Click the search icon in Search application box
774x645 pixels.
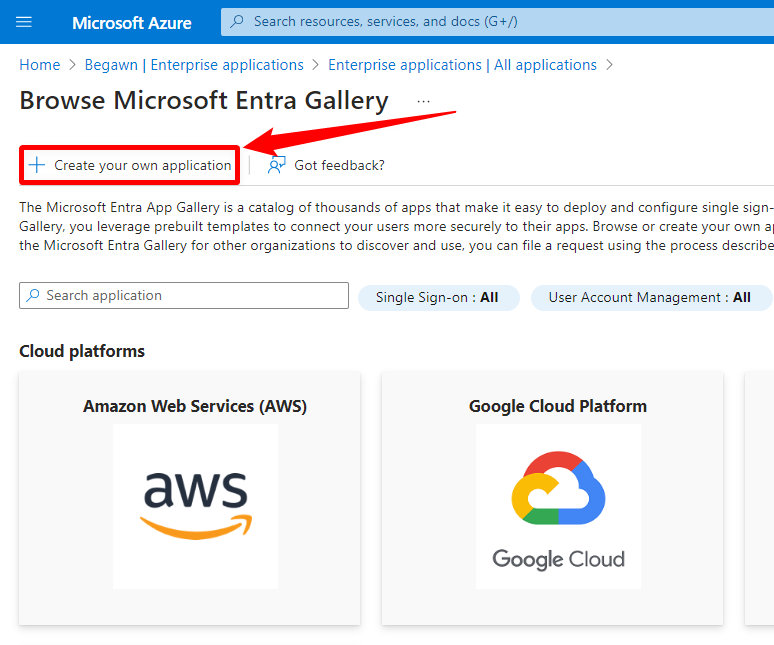[33, 295]
